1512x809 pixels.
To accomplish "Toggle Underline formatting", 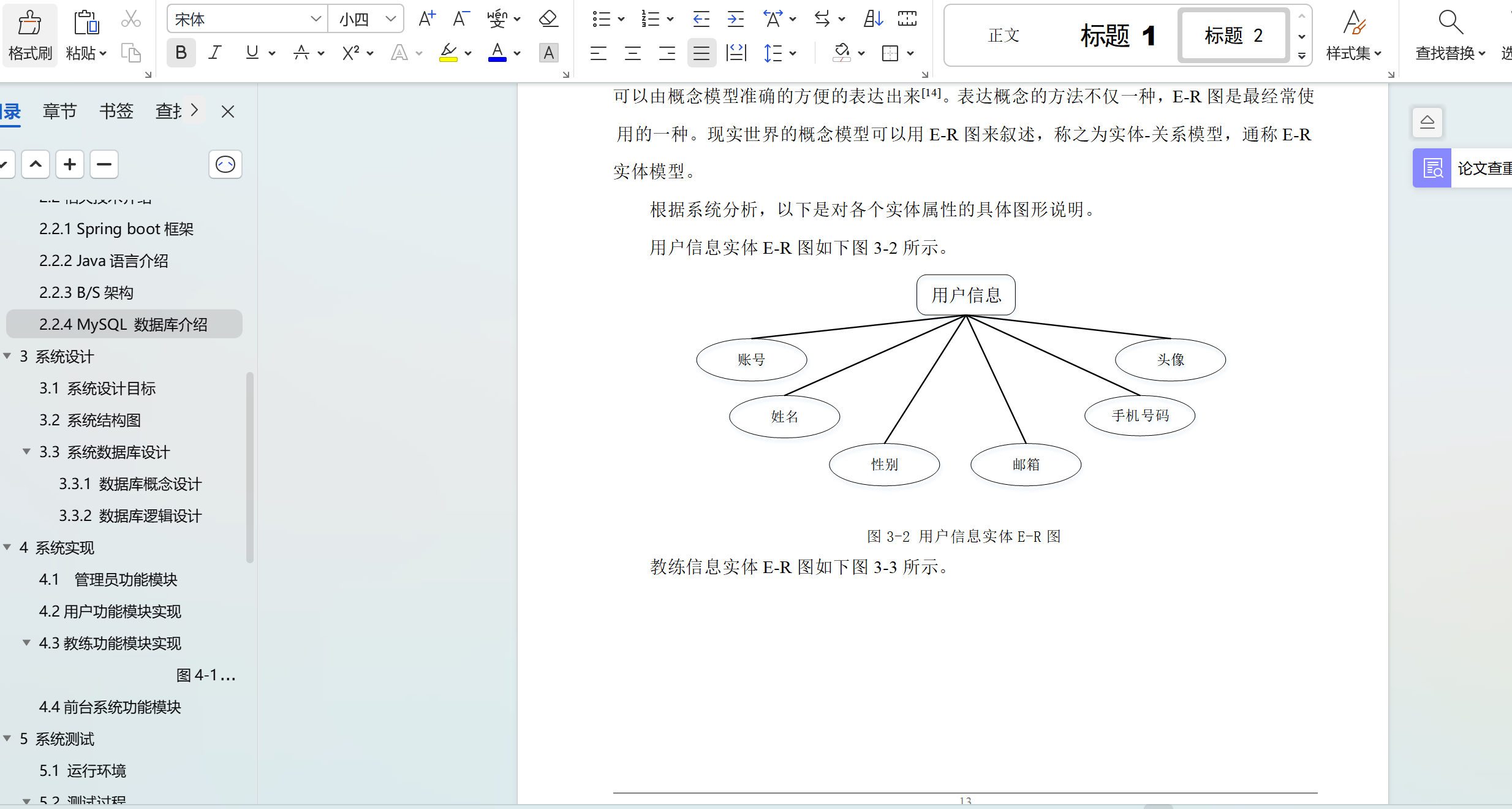I will pyautogui.click(x=252, y=53).
